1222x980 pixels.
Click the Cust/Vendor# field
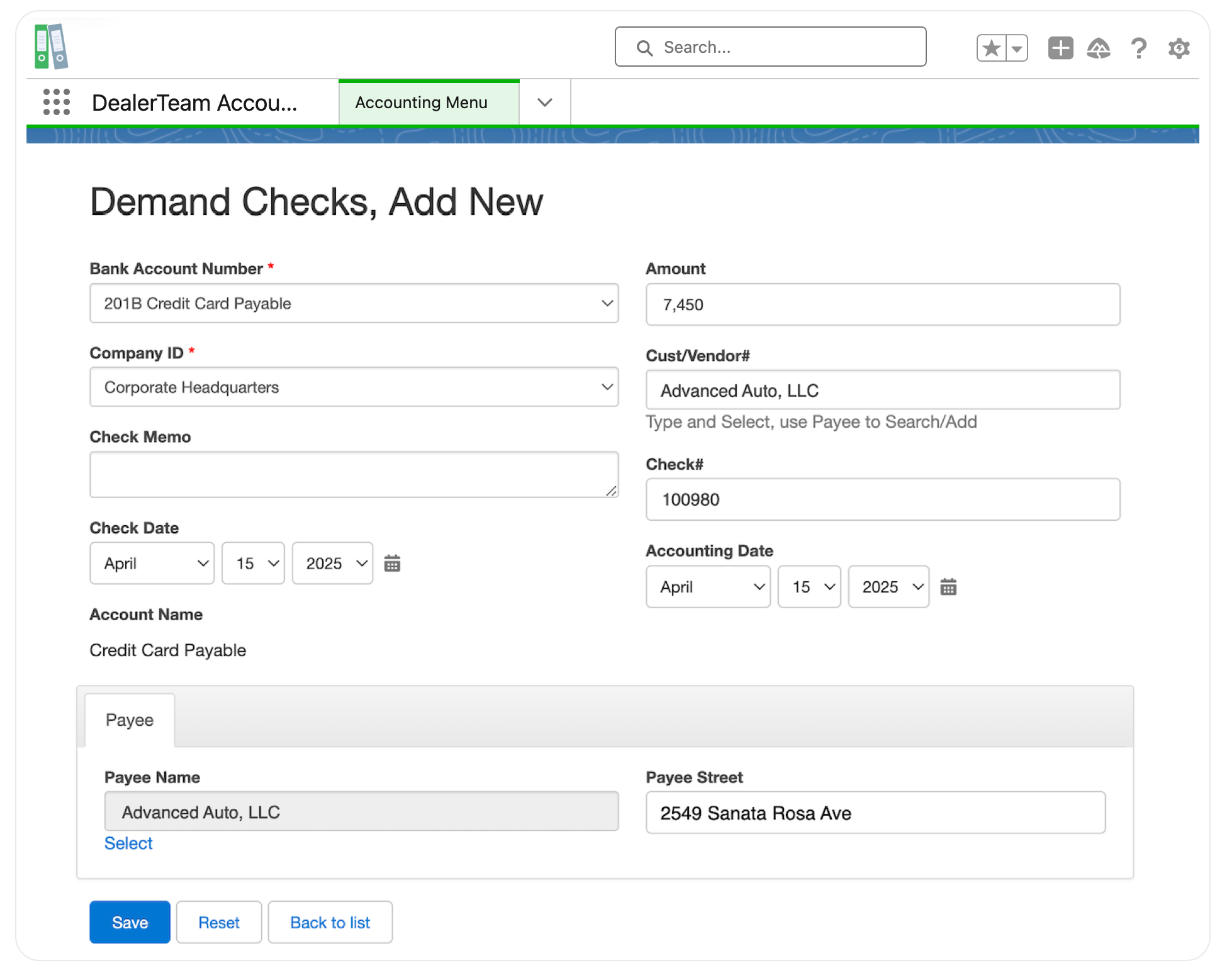pyautogui.click(x=883, y=390)
